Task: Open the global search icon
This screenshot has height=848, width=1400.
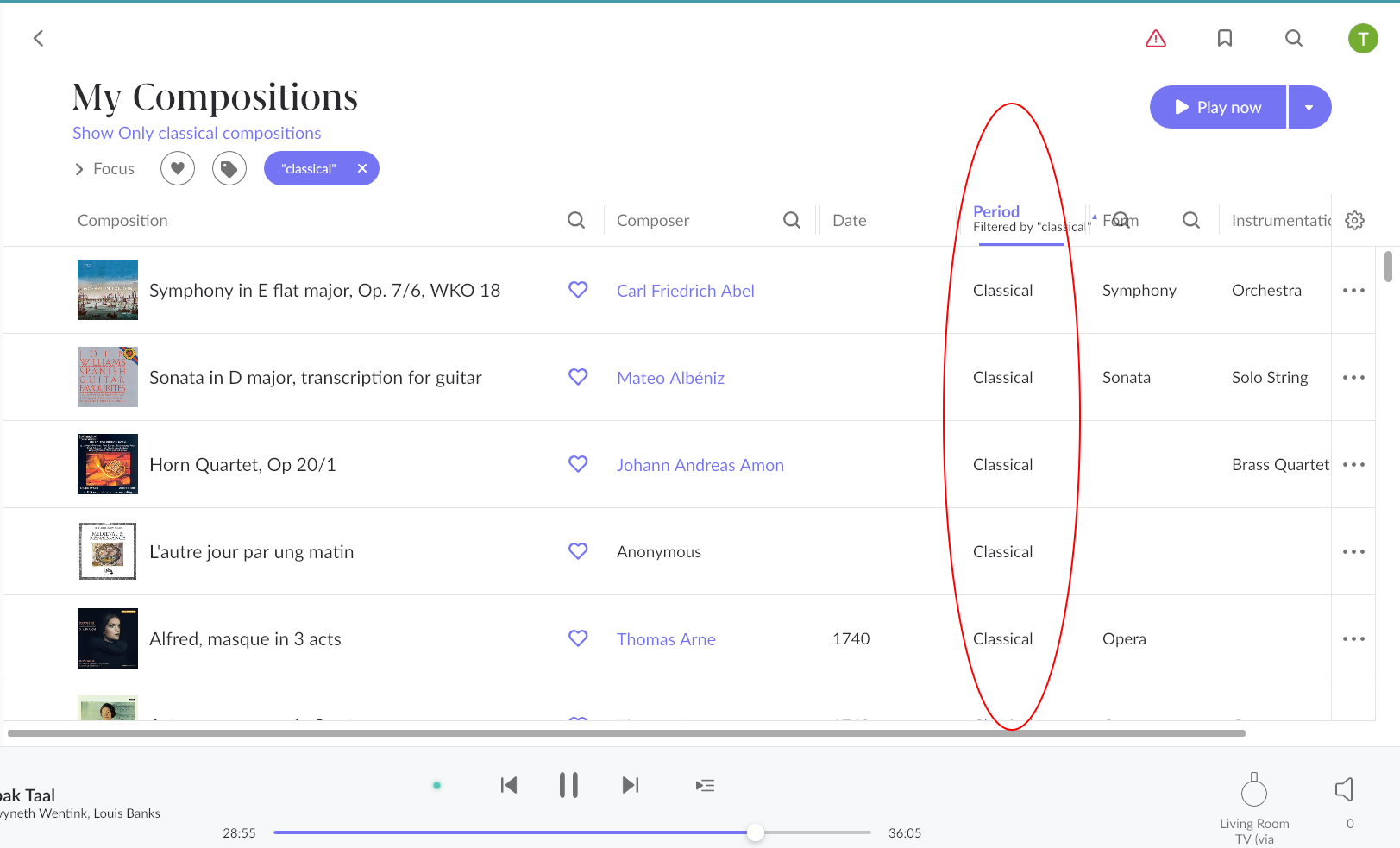Action: point(1293,38)
